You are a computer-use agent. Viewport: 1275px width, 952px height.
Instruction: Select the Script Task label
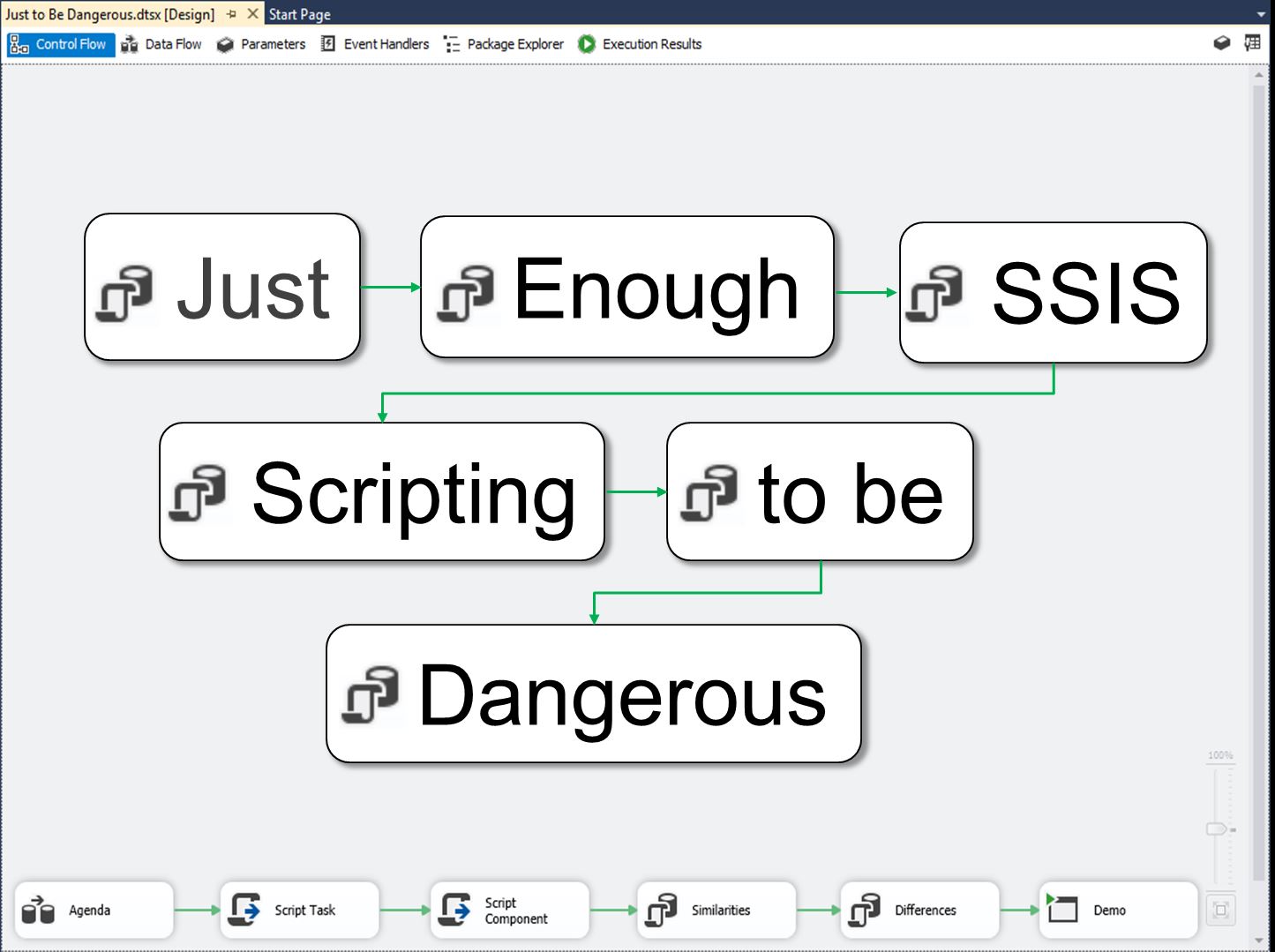305,910
